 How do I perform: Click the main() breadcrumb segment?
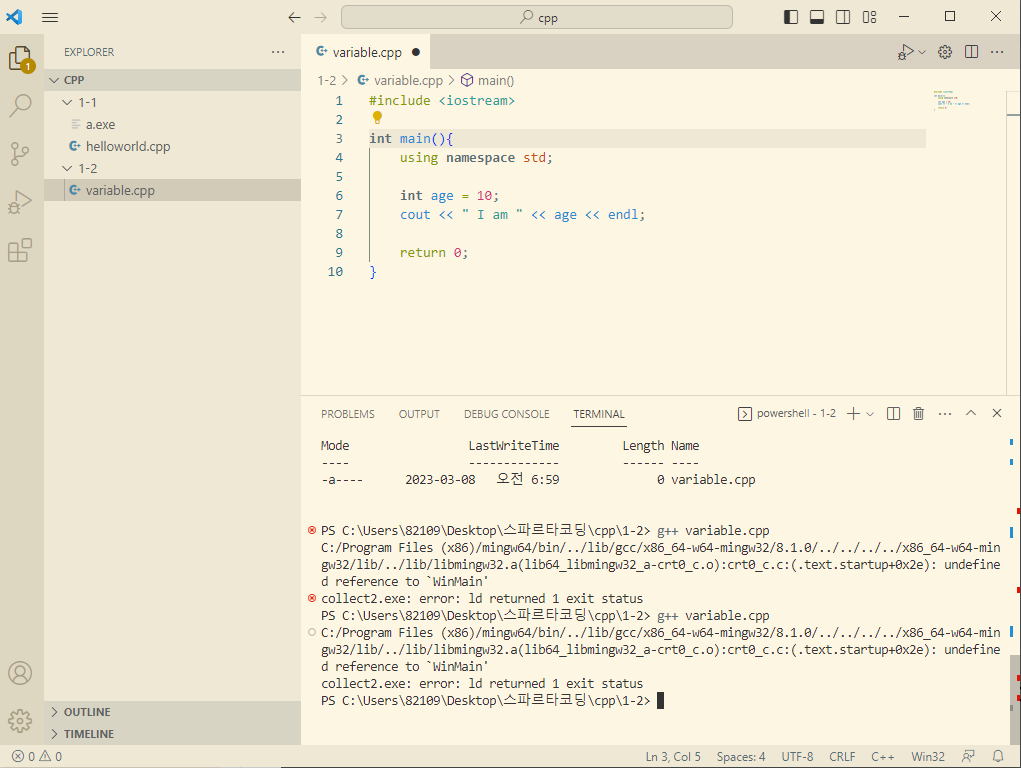(x=487, y=81)
